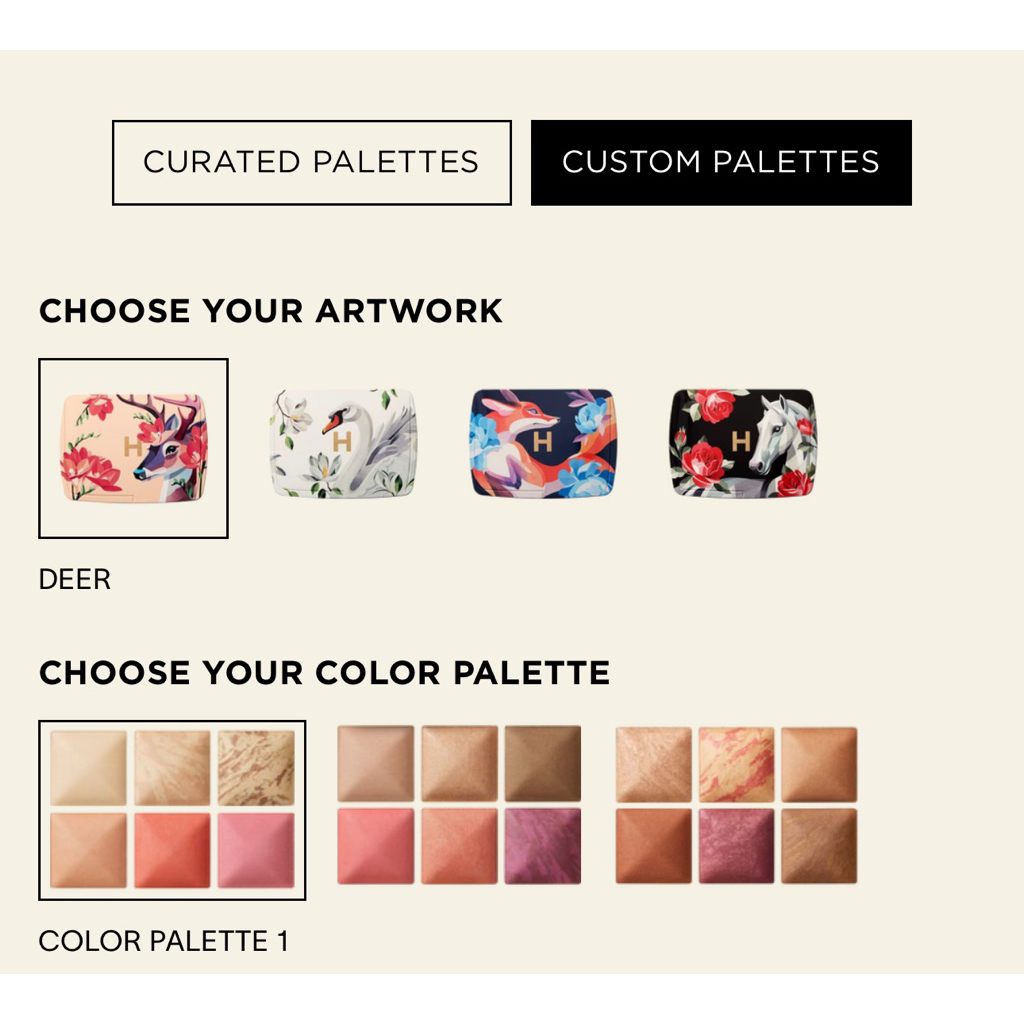
Task: Click the dark brown shade in second palette
Action: click(x=542, y=764)
